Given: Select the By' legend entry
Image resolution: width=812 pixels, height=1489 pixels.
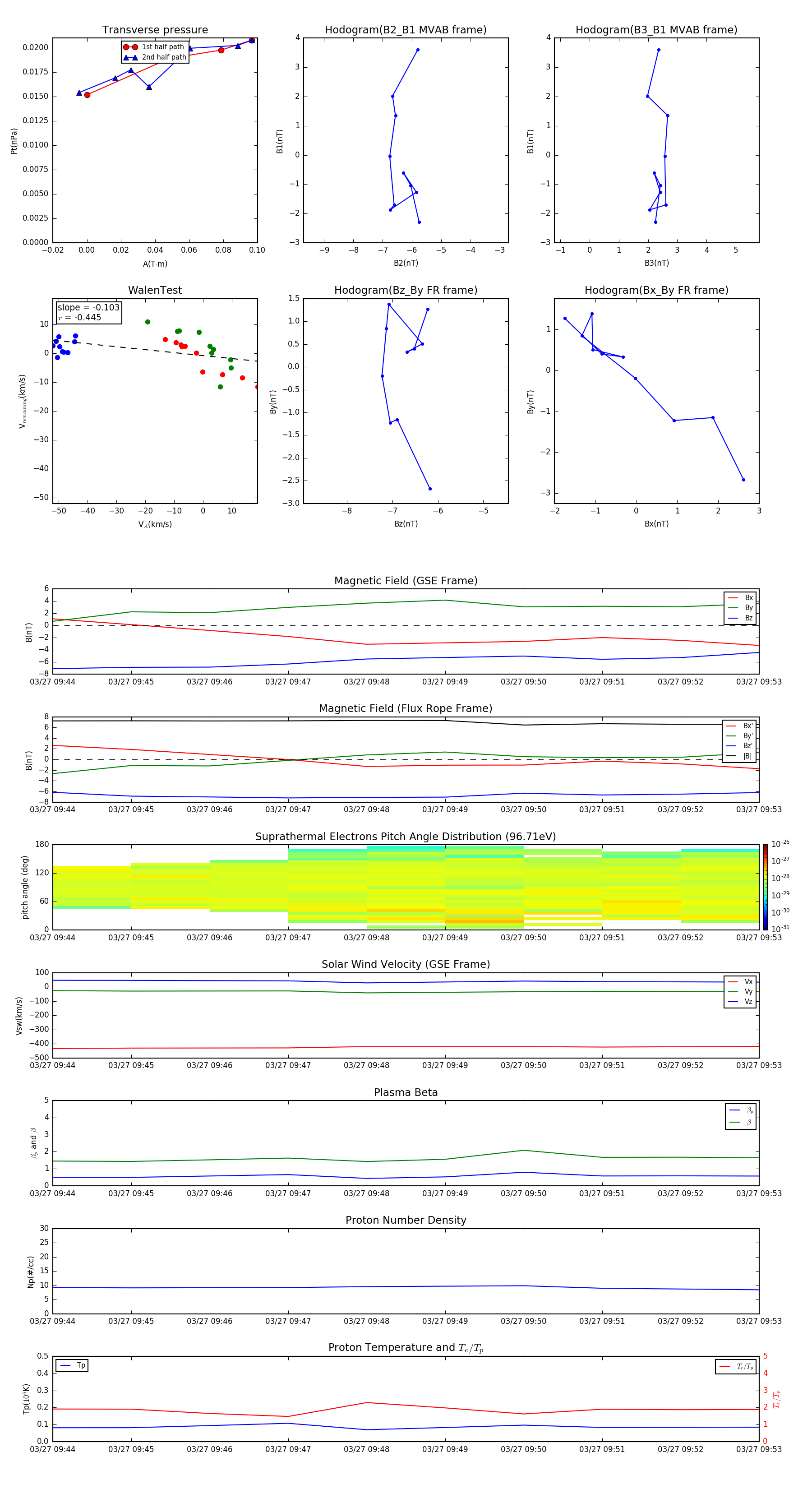Looking at the screenshot, I should (x=739, y=736).
